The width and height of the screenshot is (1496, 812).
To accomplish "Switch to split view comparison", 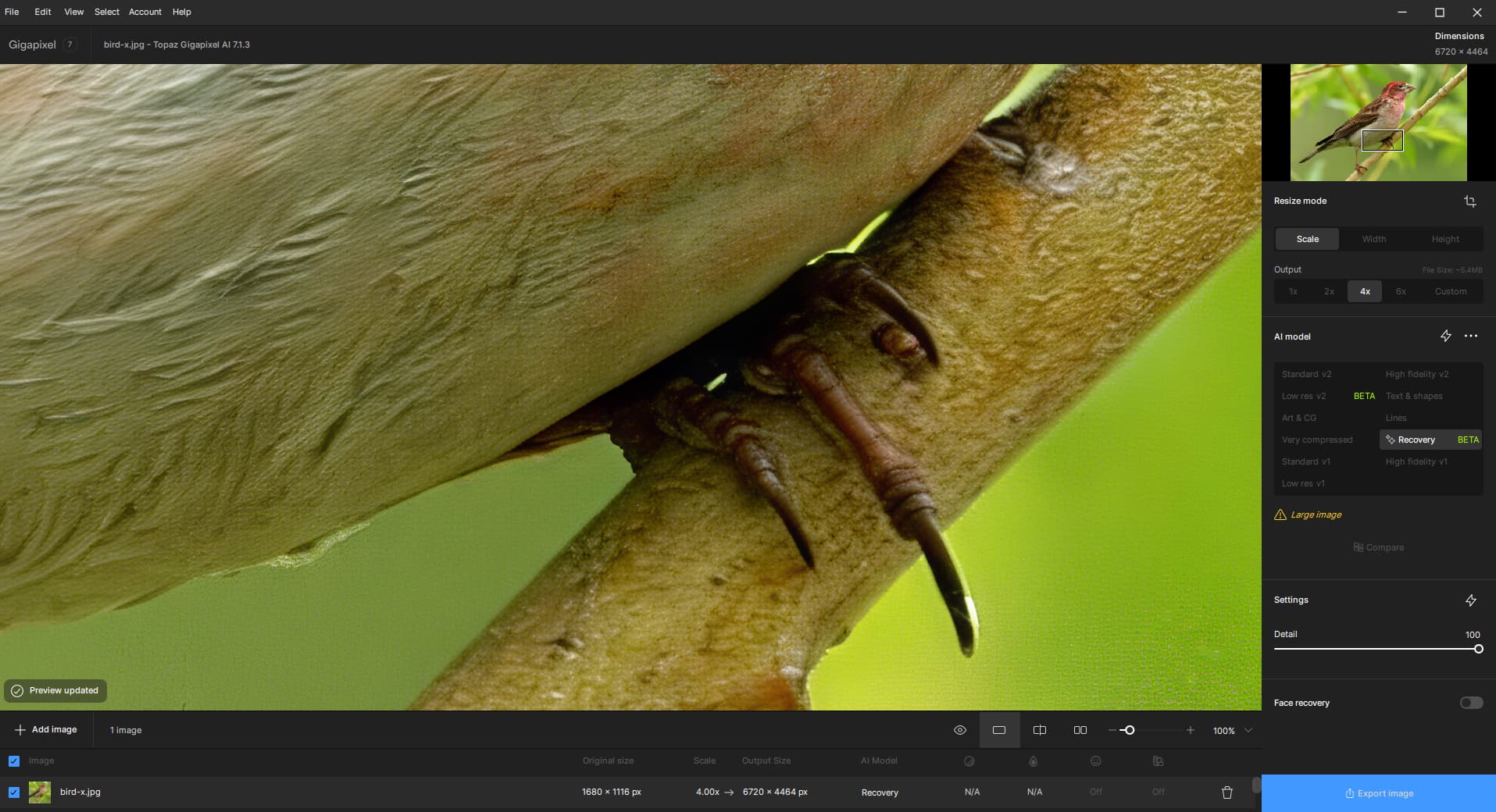I will coord(1039,730).
